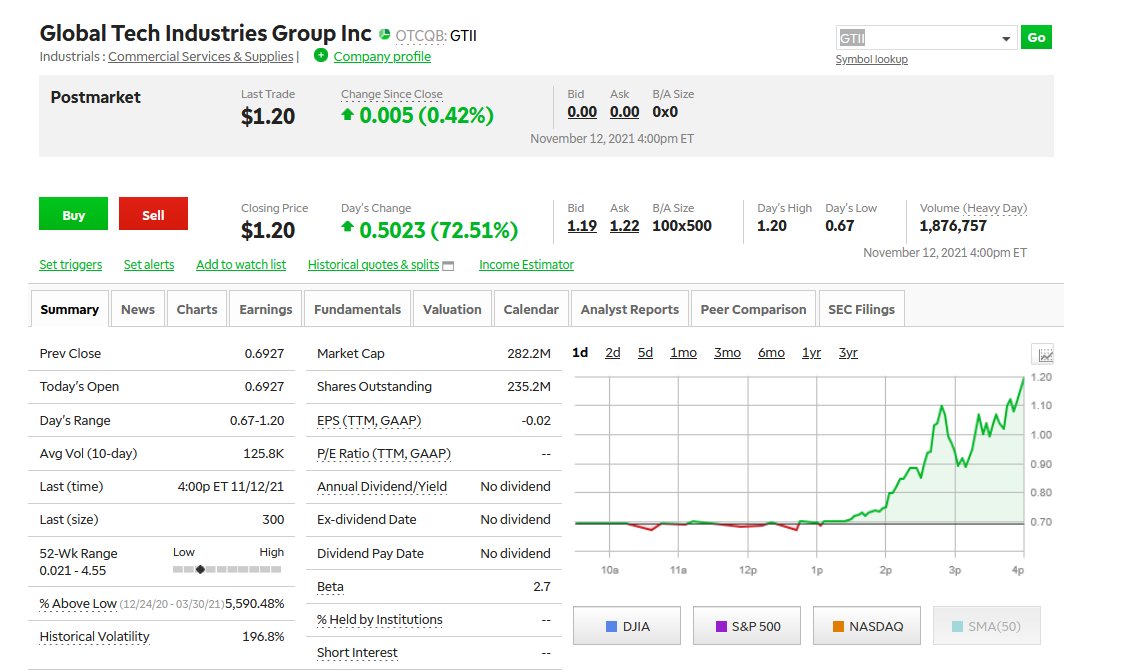The height and width of the screenshot is (671, 1133).
Task: Click the blue DJIA color square
Action: pyautogui.click(x=611, y=626)
